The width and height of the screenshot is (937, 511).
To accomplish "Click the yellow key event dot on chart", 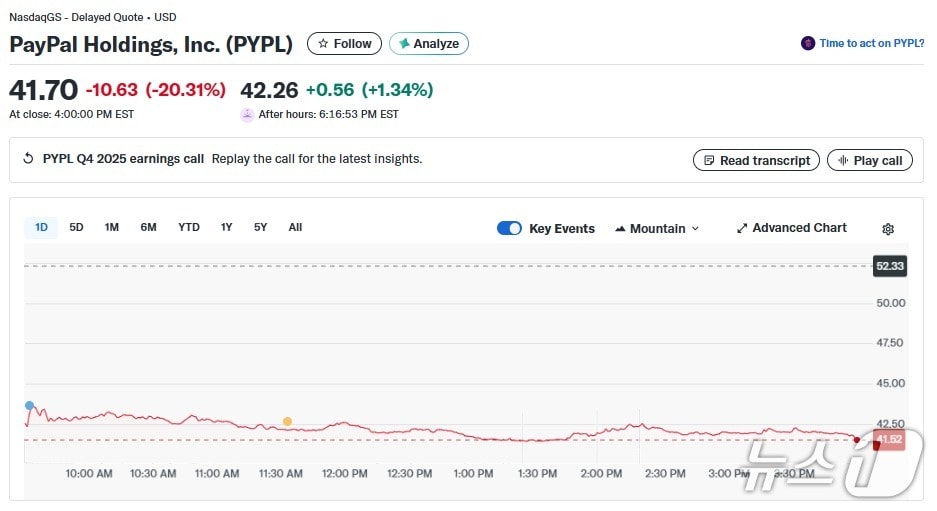I will (x=287, y=421).
